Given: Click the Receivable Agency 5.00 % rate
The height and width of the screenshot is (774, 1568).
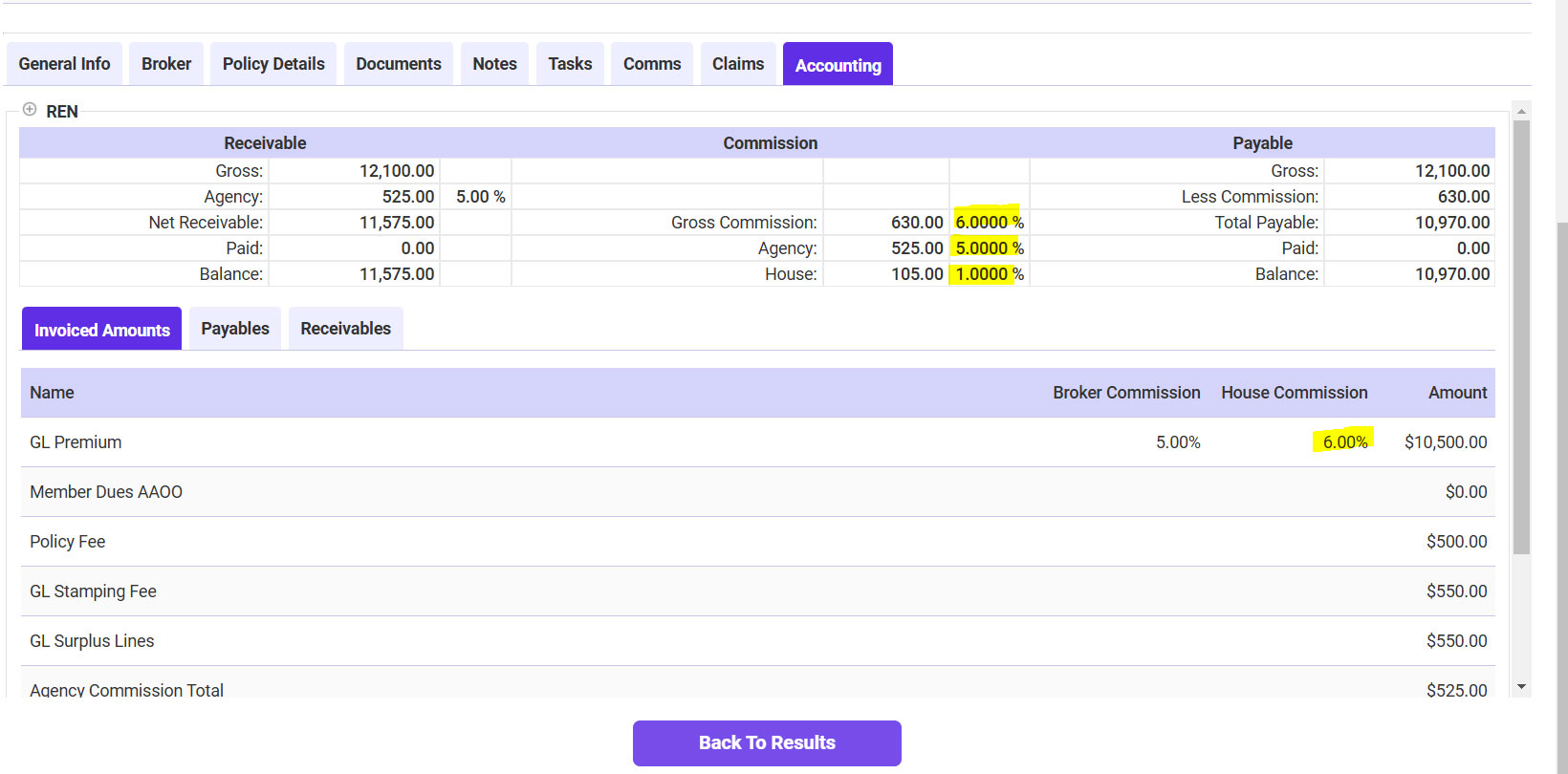Looking at the screenshot, I should [480, 197].
